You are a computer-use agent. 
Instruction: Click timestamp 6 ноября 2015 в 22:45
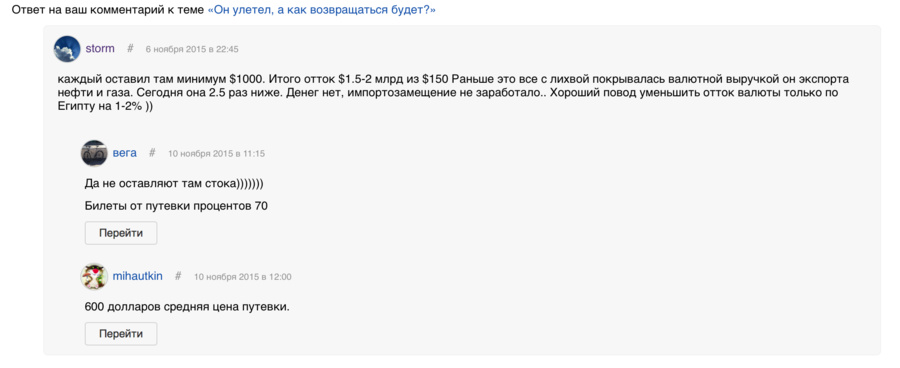tap(192, 49)
